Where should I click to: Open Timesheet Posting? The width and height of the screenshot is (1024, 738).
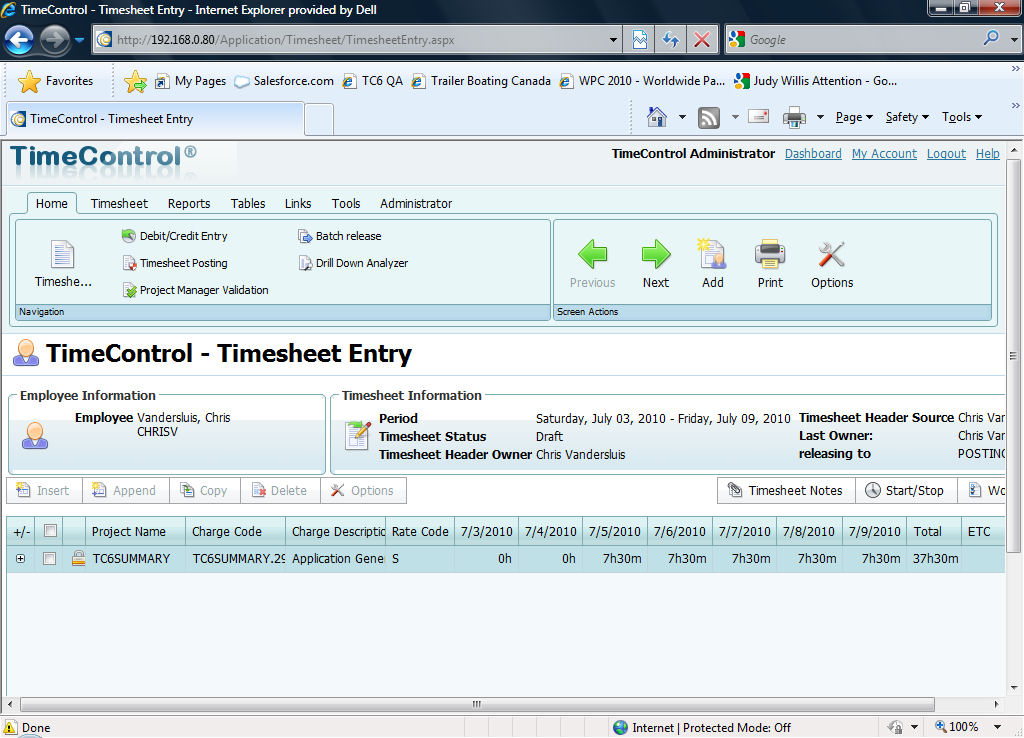point(174,263)
